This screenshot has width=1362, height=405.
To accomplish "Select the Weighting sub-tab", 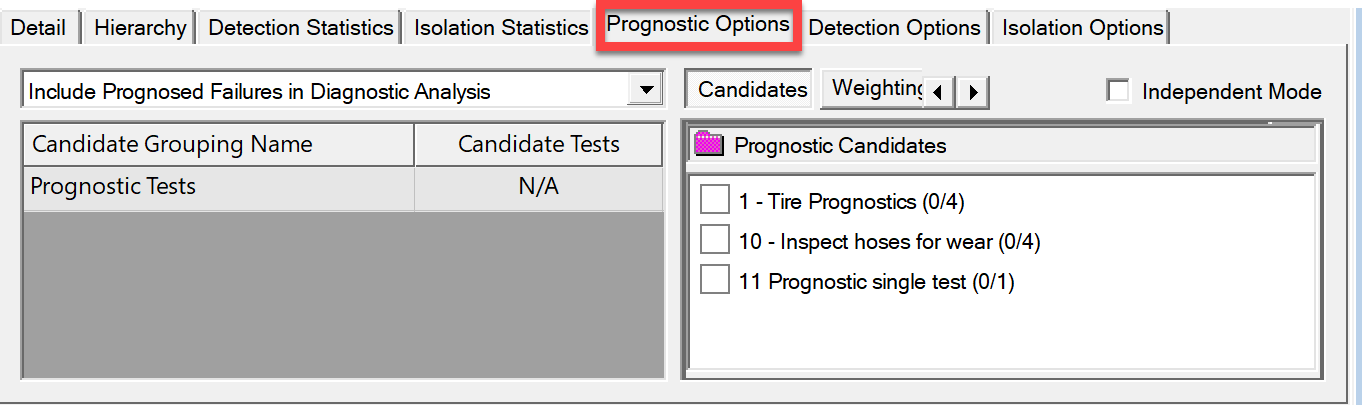I will tap(872, 89).
